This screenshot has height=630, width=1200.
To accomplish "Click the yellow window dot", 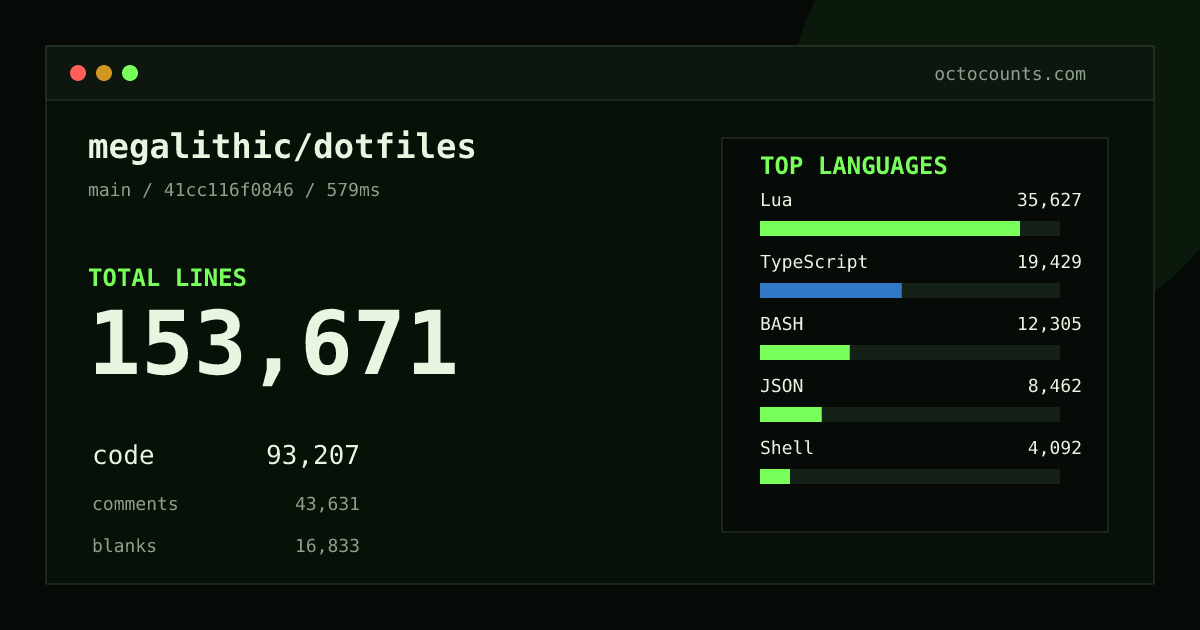I will (x=104, y=73).
